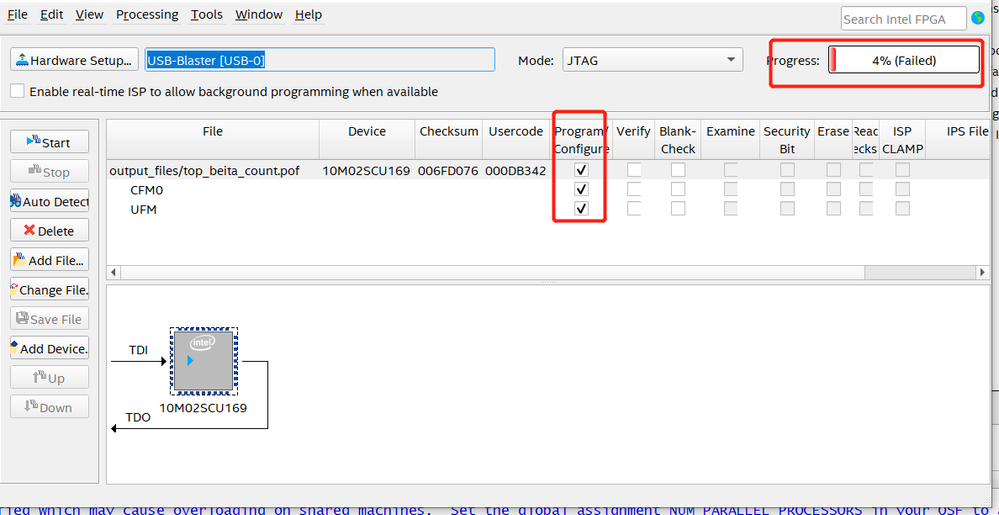The width and height of the screenshot is (999, 515).
Task: Click the TDI label in chain diagram
Action: click(139, 349)
